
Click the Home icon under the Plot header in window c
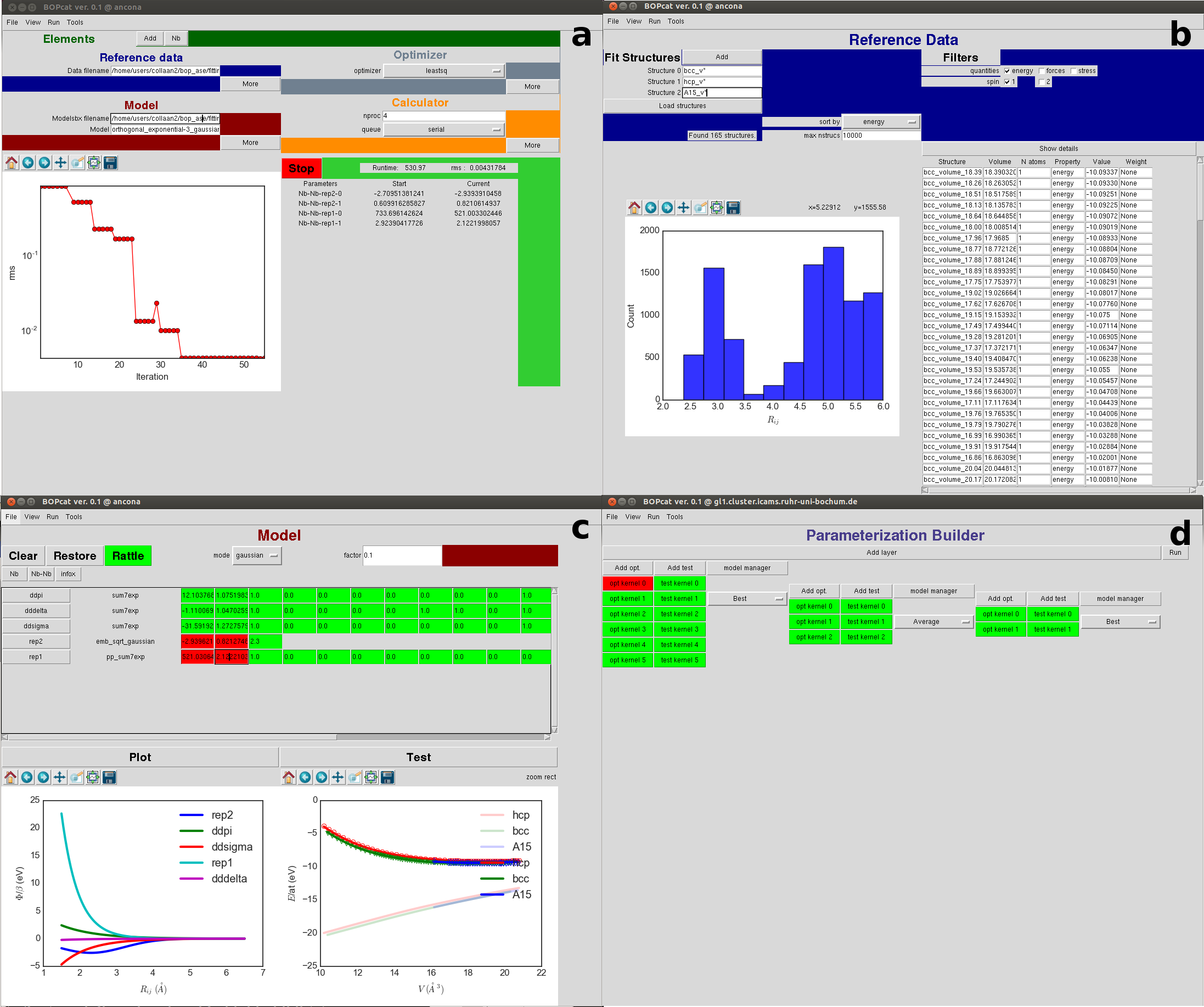click(10, 777)
